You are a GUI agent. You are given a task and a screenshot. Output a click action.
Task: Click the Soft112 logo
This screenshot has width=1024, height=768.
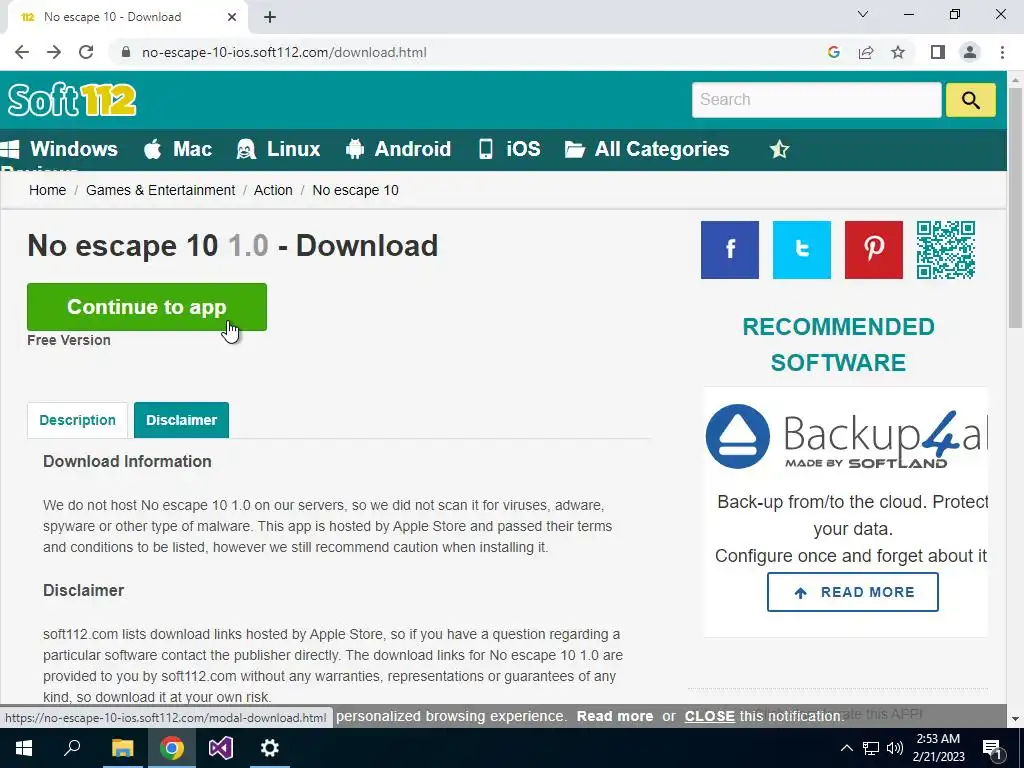(x=72, y=100)
